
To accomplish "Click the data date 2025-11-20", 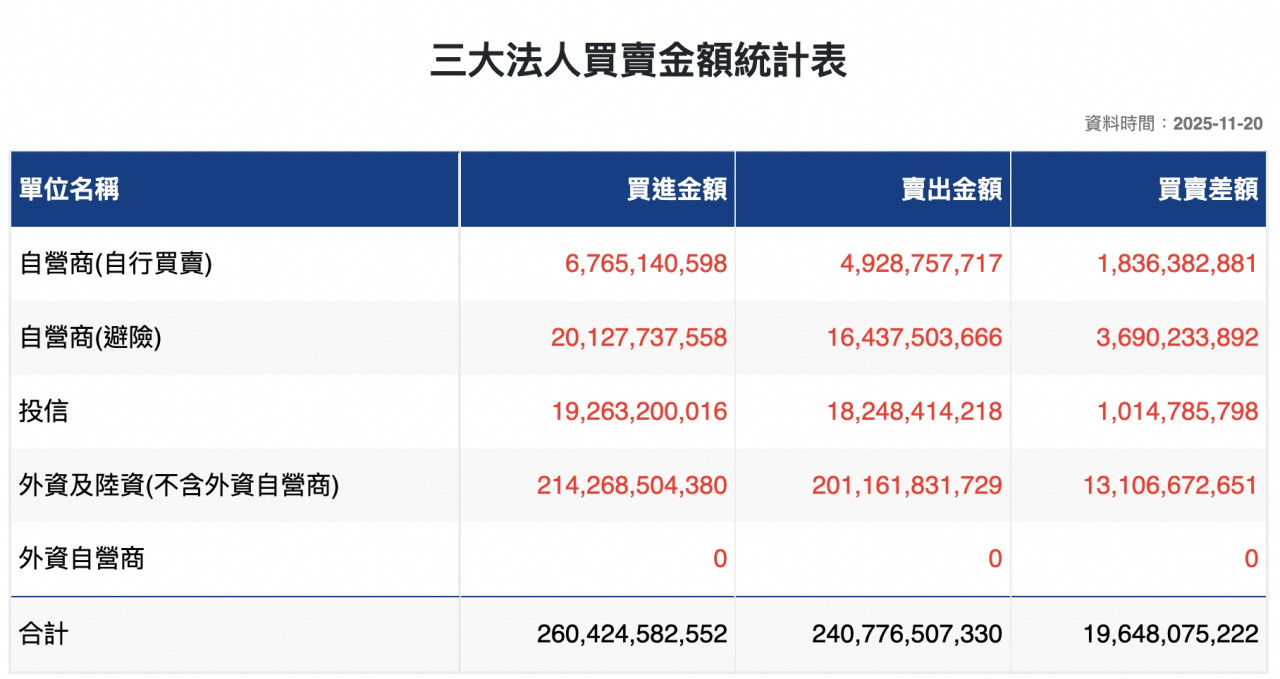I will pyautogui.click(x=1218, y=124).
